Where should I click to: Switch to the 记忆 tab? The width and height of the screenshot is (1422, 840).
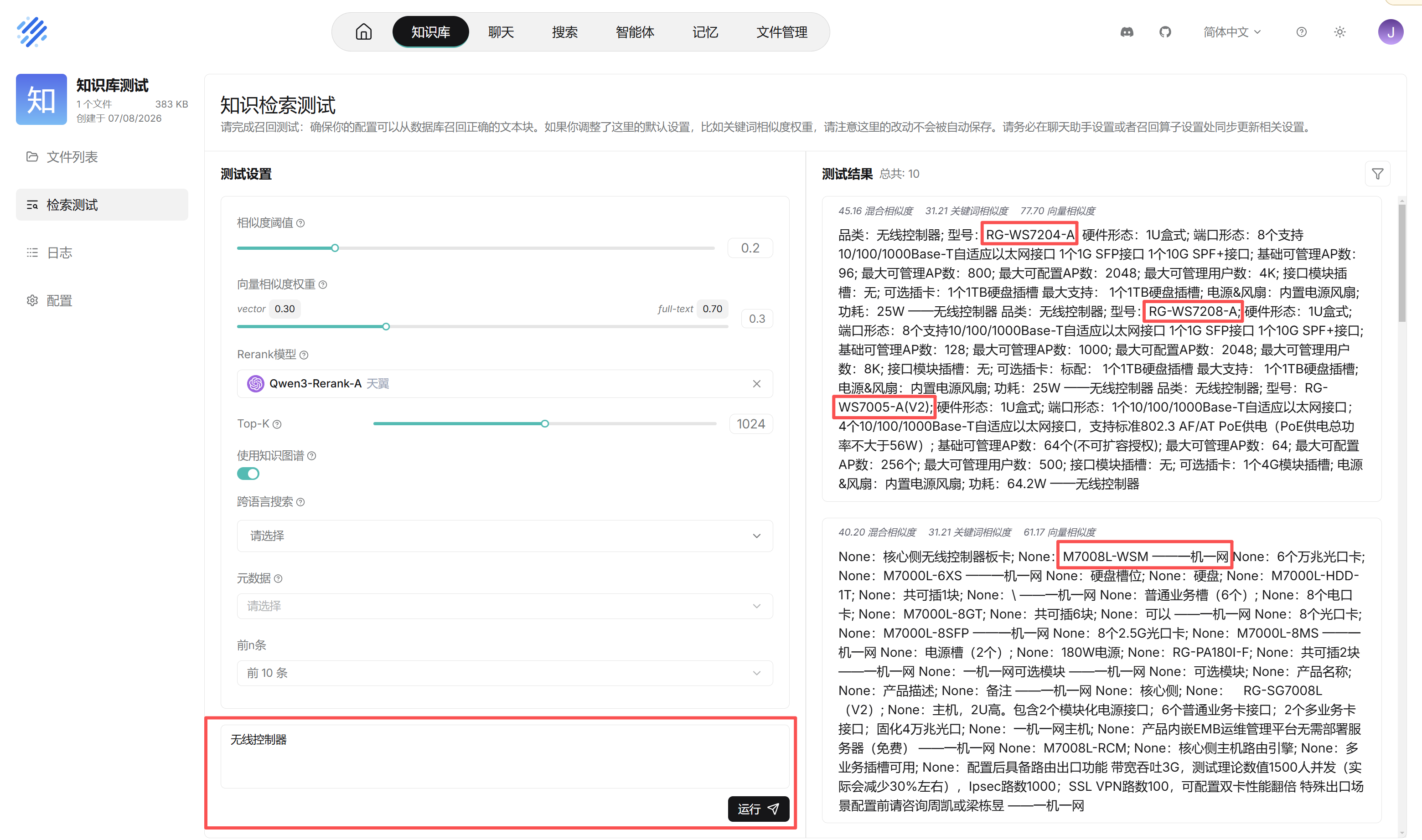point(705,32)
